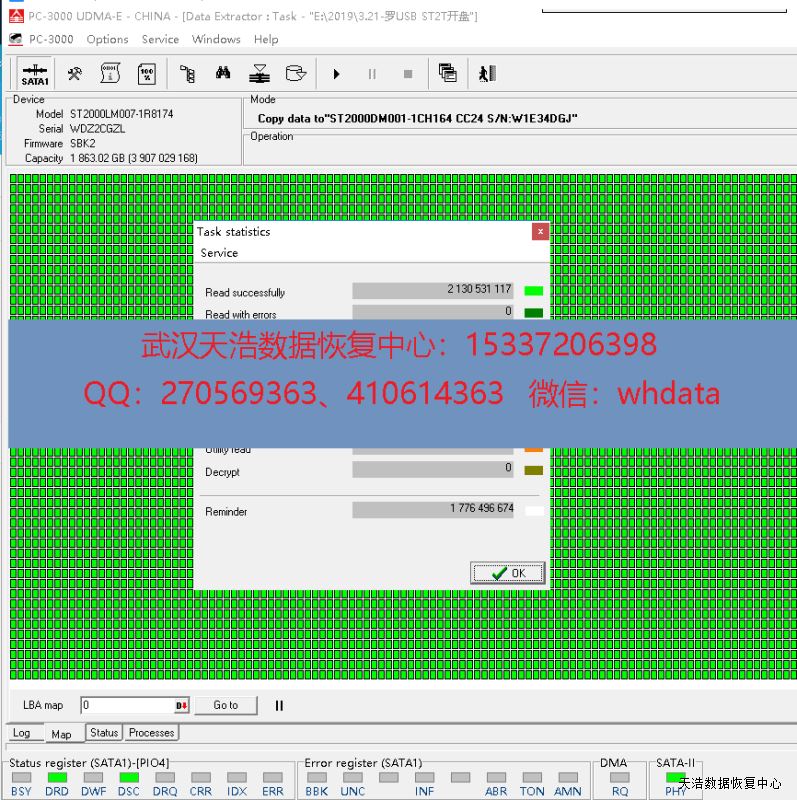Click the green Read successfully color swatch
The width and height of the screenshot is (797, 800).
pyautogui.click(x=534, y=291)
